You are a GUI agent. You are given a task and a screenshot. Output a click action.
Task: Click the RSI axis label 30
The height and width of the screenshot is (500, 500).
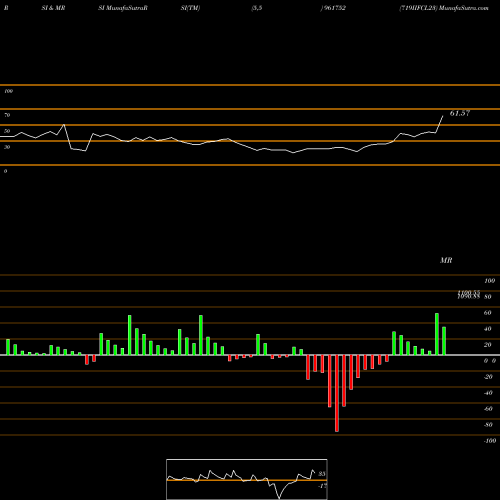click(x=7, y=147)
